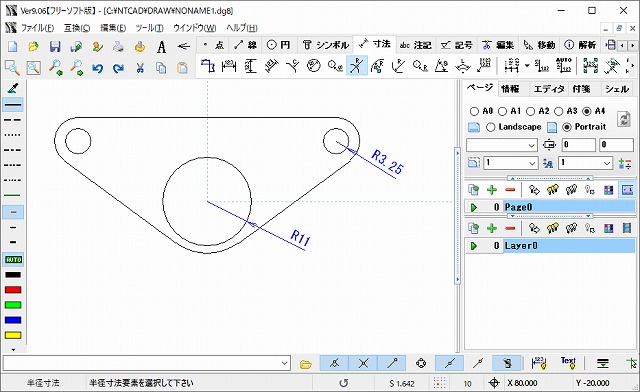This screenshot has height=392, width=640.
Task: Select A1 paper size
Action: pyautogui.click(x=502, y=111)
